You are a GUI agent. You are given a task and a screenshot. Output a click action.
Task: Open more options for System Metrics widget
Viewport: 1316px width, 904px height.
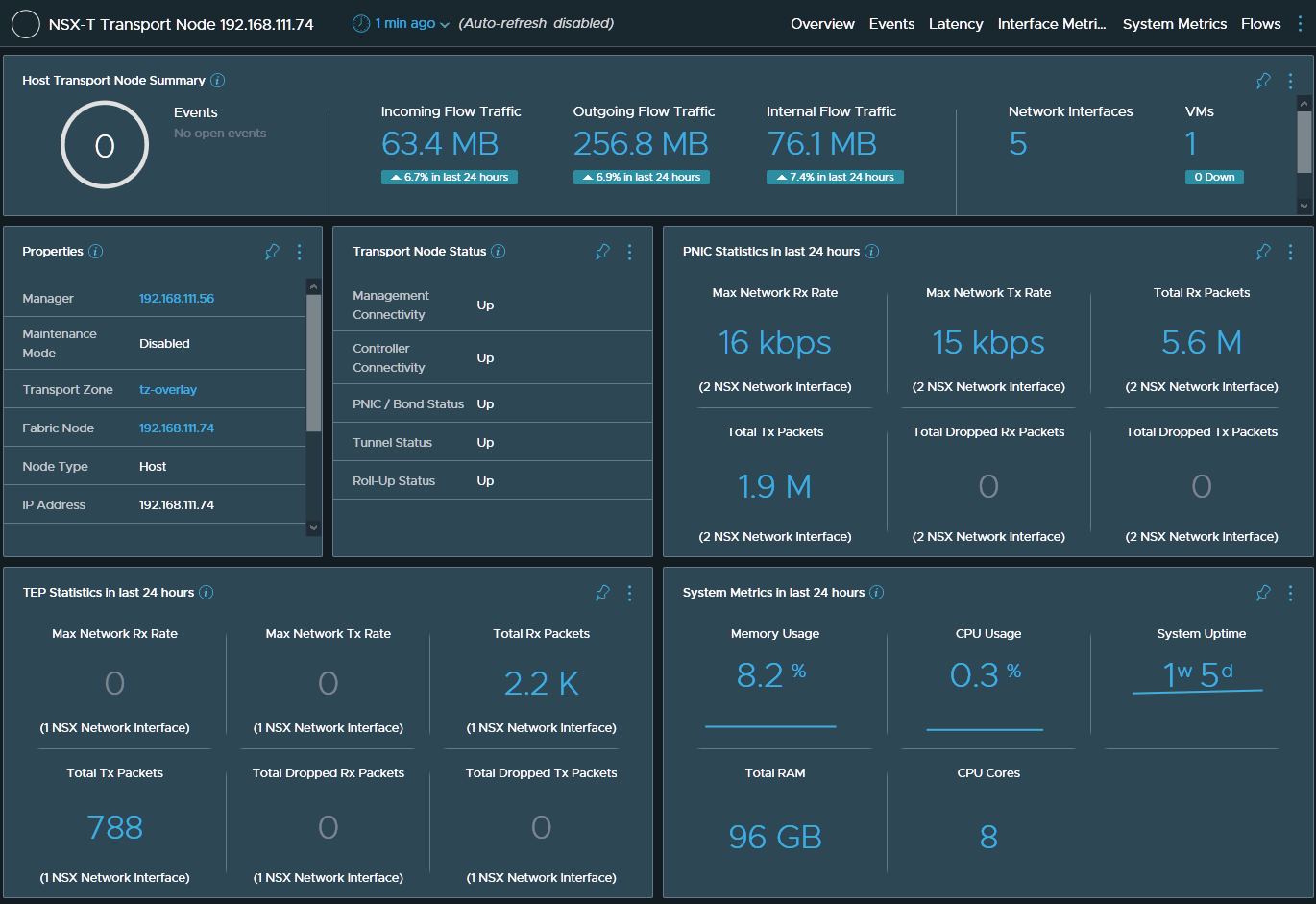(1290, 593)
